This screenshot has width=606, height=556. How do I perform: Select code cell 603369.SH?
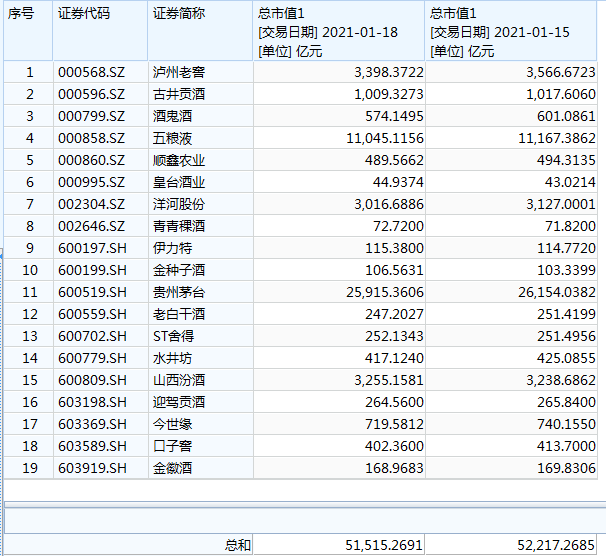[100, 425]
